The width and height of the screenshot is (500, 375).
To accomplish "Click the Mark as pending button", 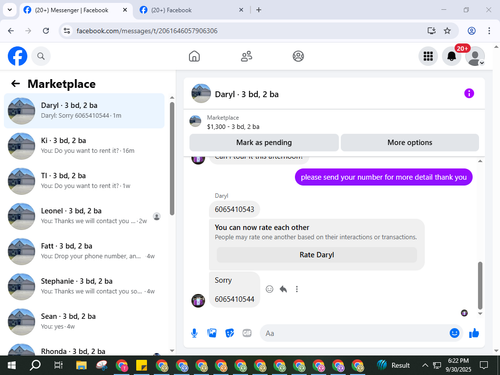I will (264, 142).
